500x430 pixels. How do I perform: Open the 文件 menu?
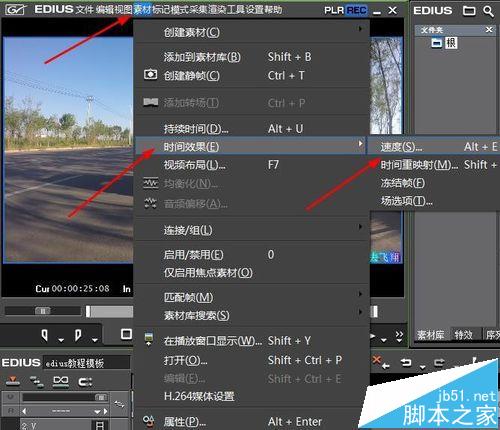pyautogui.click(x=84, y=9)
